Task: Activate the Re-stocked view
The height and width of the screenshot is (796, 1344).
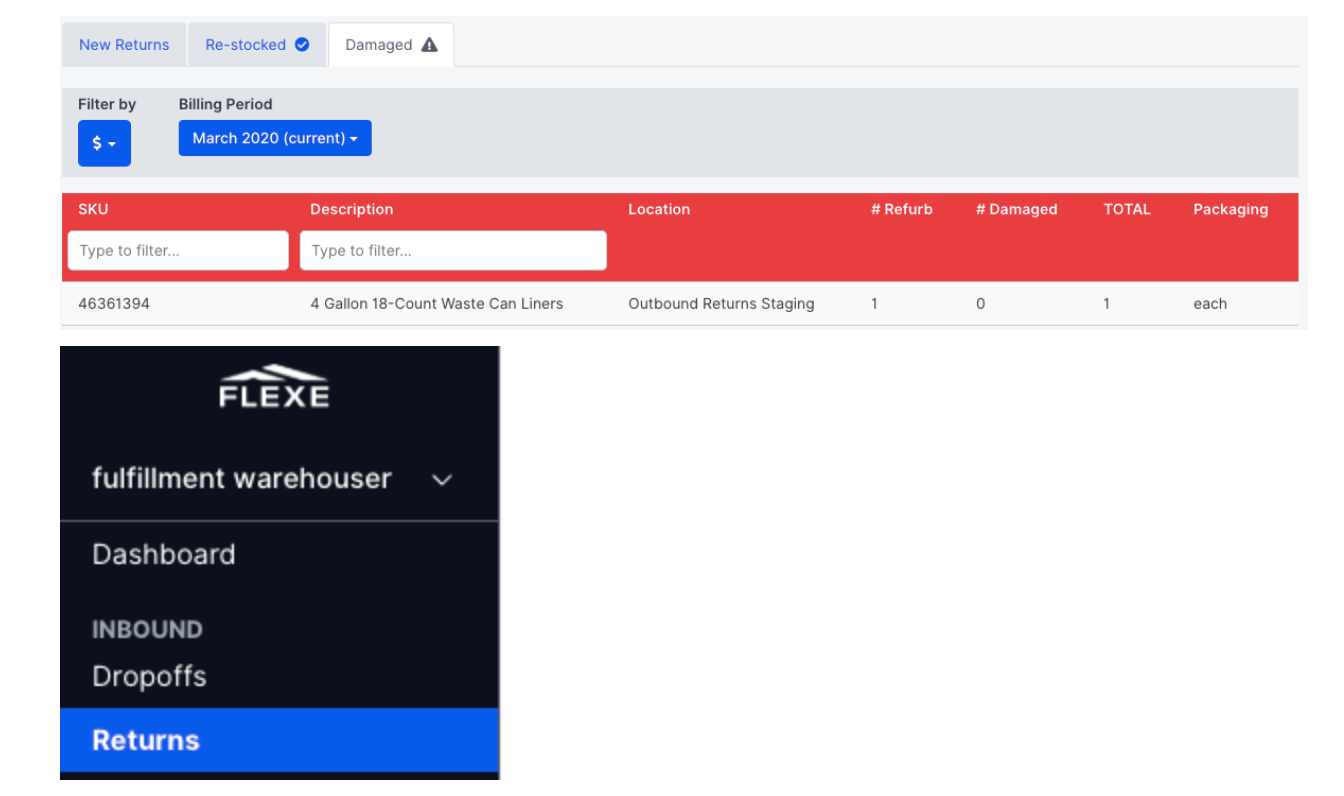Action: tap(244, 44)
